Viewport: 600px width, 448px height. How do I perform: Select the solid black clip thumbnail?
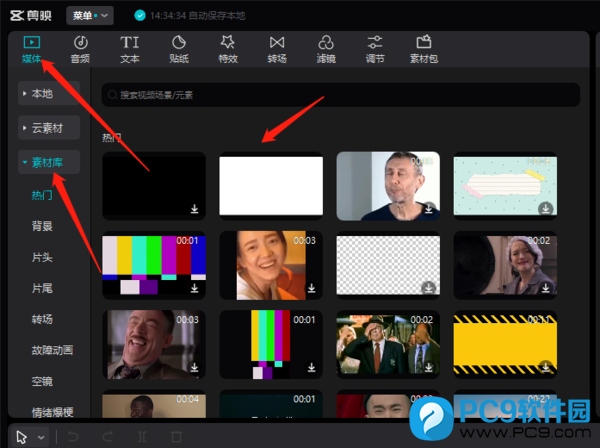coord(154,186)
